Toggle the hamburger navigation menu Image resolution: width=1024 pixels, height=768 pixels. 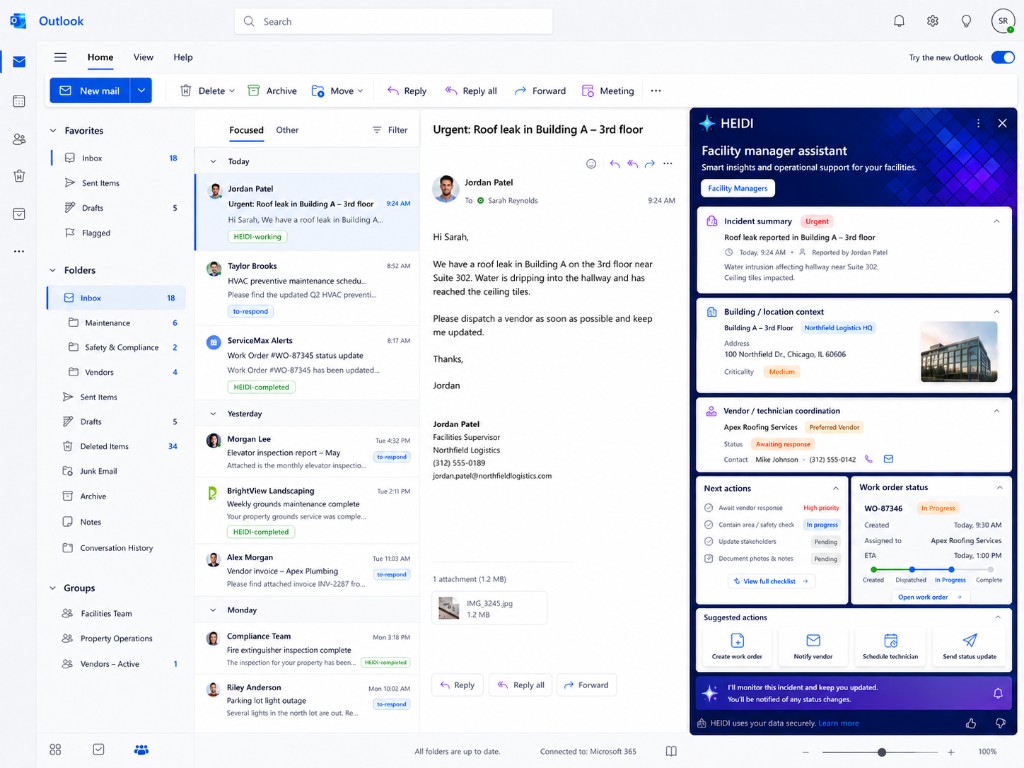click(60, 57)
